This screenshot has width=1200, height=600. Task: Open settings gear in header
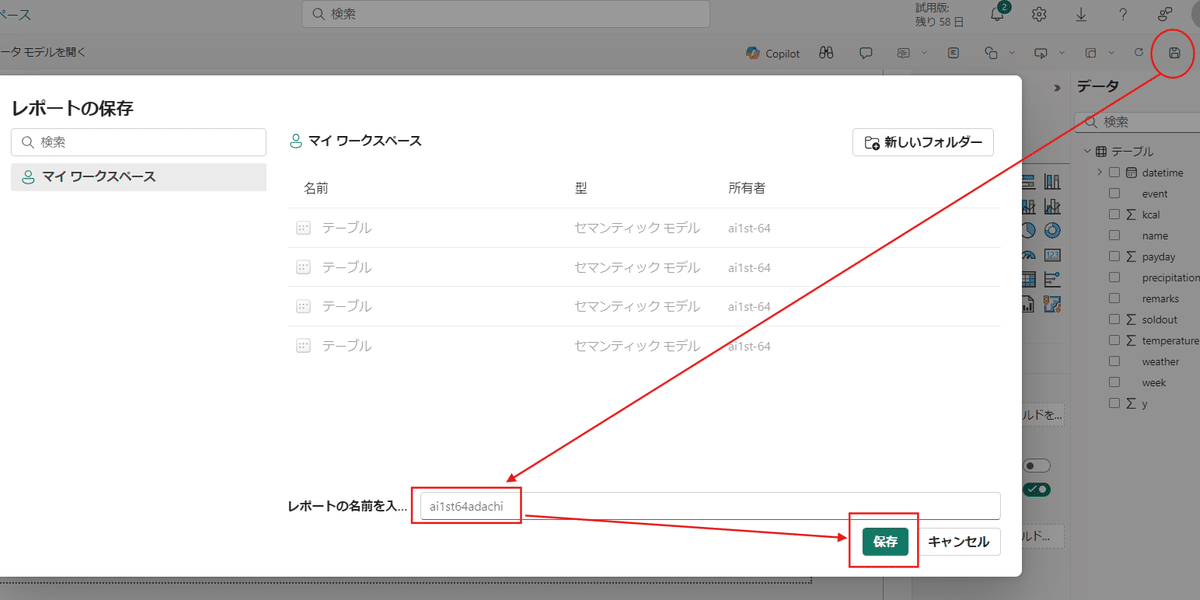point(1039,14)
